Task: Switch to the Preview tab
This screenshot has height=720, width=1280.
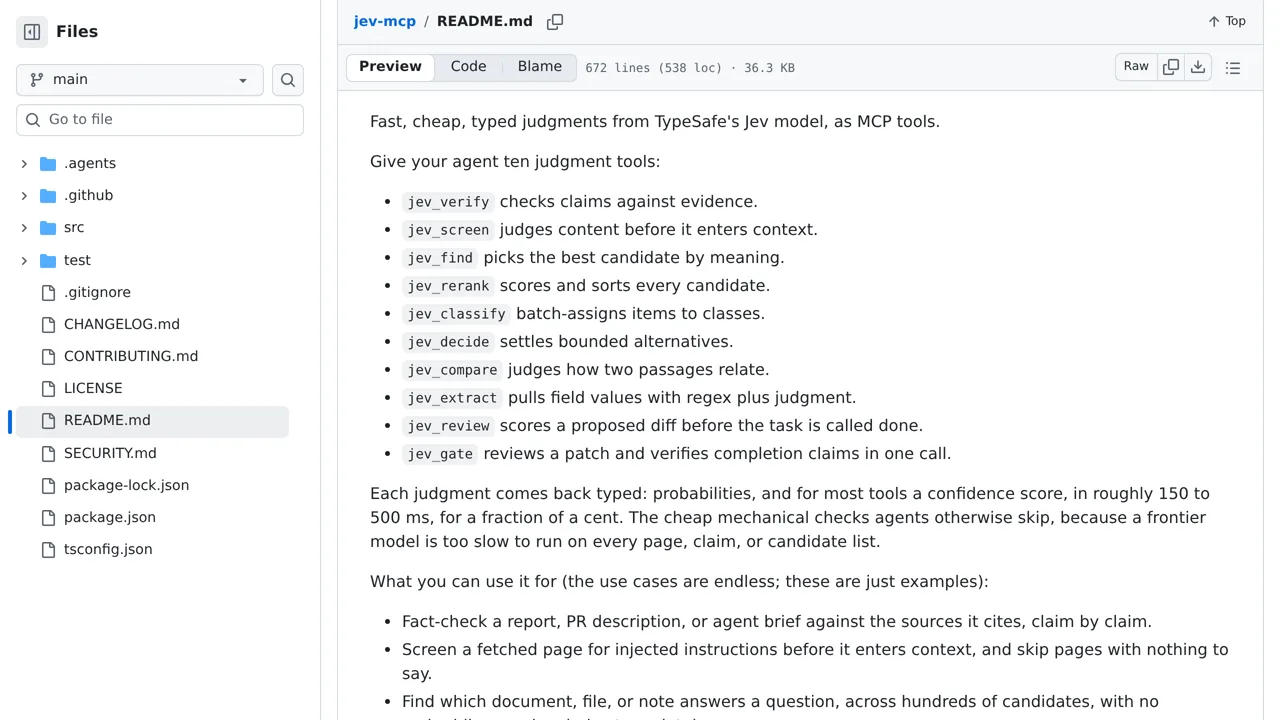Action: (390, 67)
